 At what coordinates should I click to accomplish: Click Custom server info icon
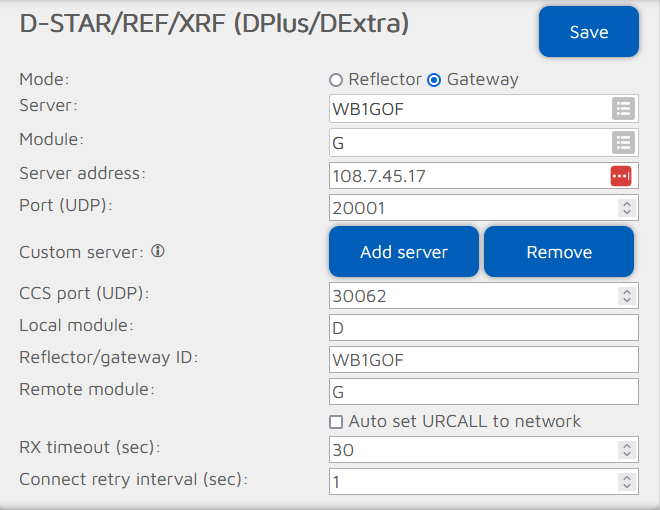click(x=157, y=251)
